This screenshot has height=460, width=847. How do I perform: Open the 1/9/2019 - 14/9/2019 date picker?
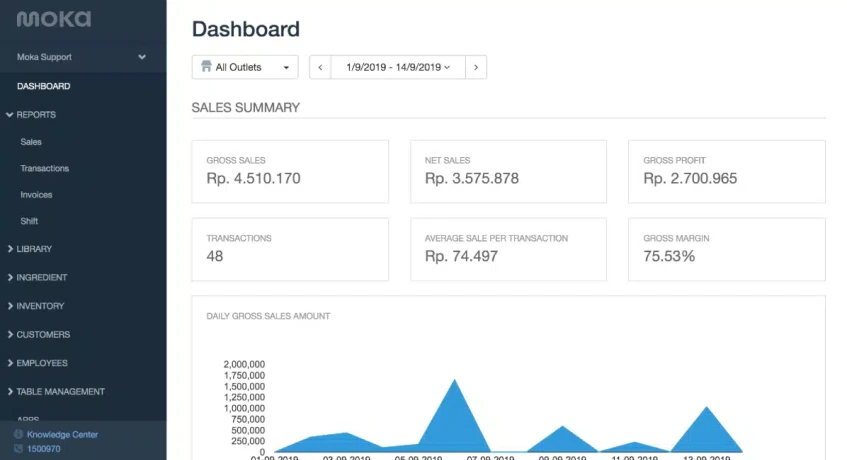coord(397,67)
